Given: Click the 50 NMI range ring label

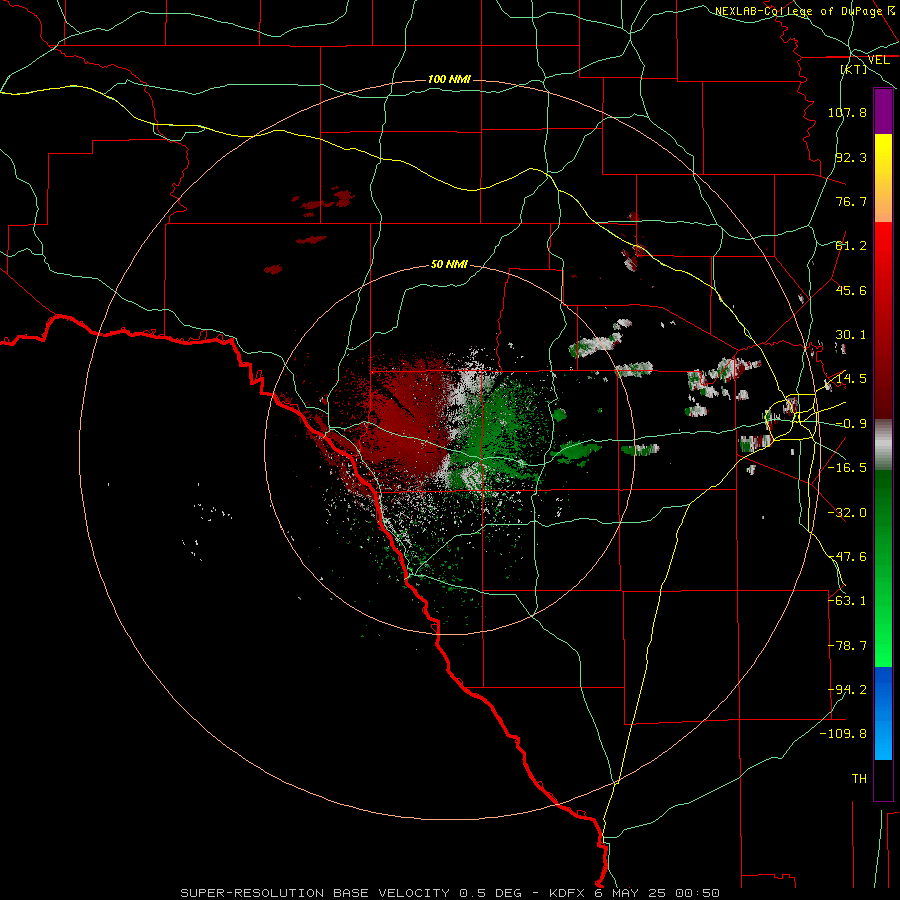Looking at the screenshot, I should (x=449, y=264).
